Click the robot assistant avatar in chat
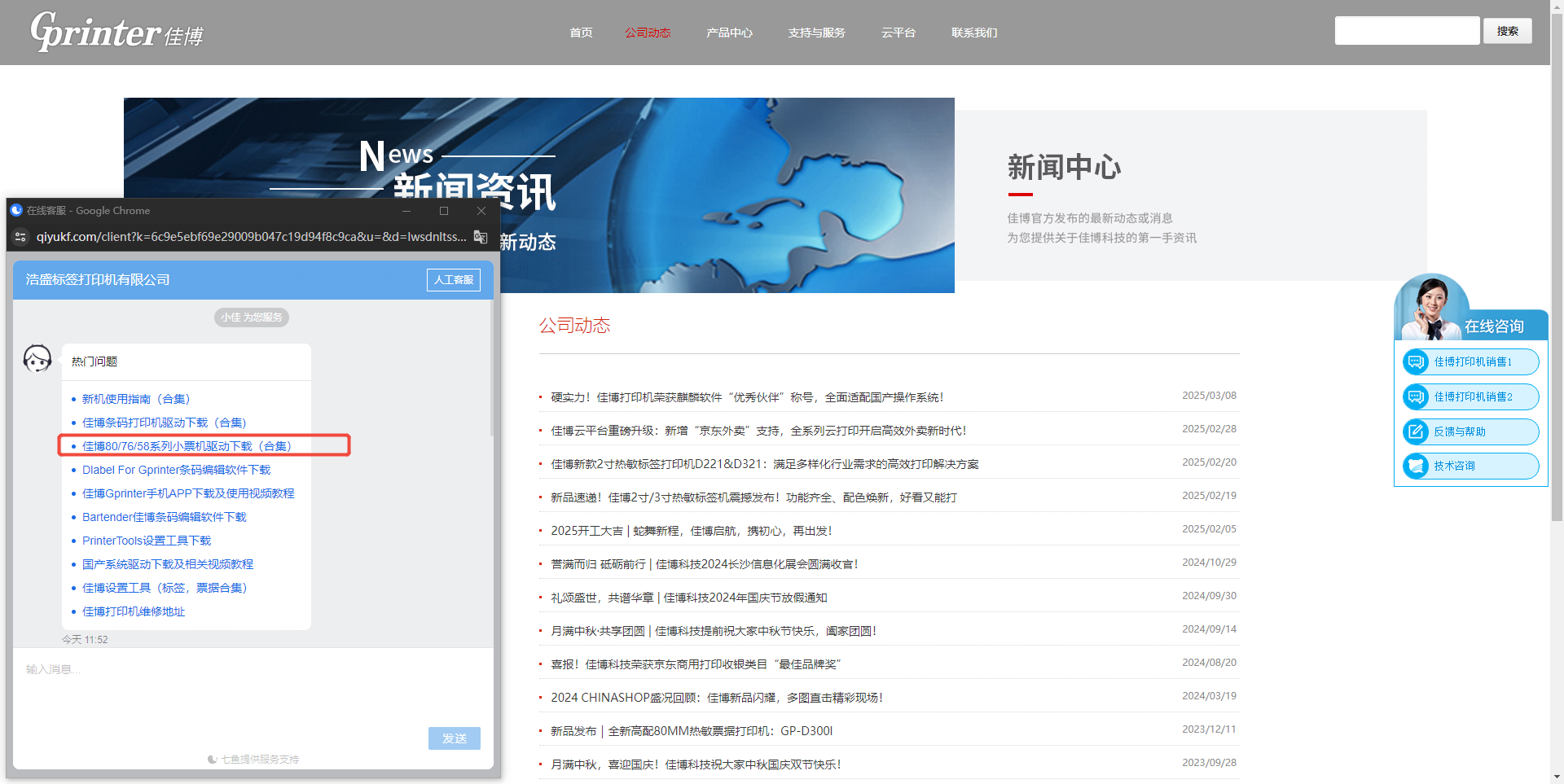 (x=37, y=358)
